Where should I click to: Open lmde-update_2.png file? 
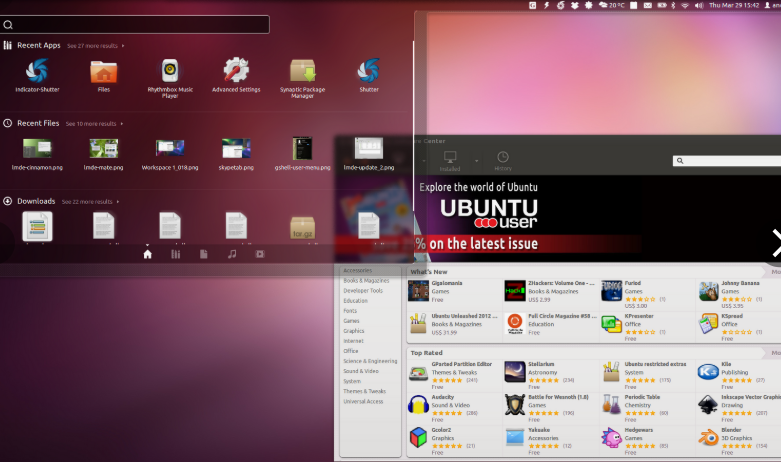pos(369,154)
